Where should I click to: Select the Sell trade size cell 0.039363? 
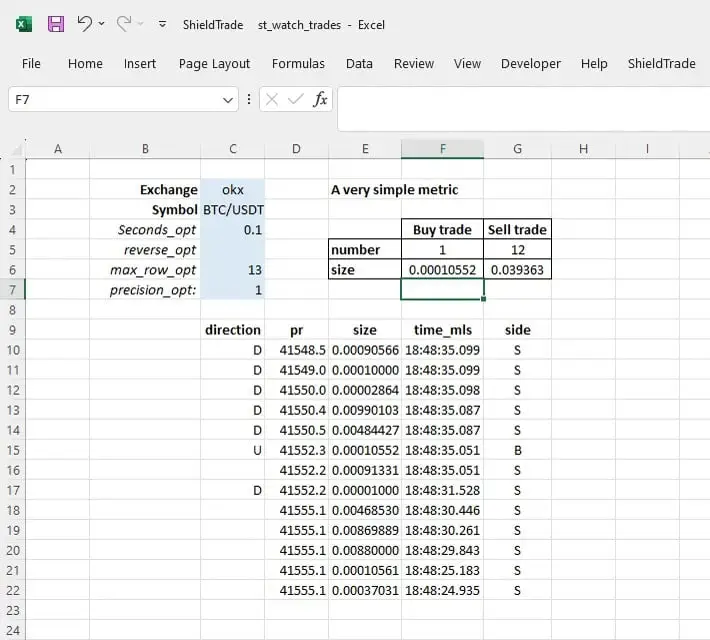pos(517,270)
